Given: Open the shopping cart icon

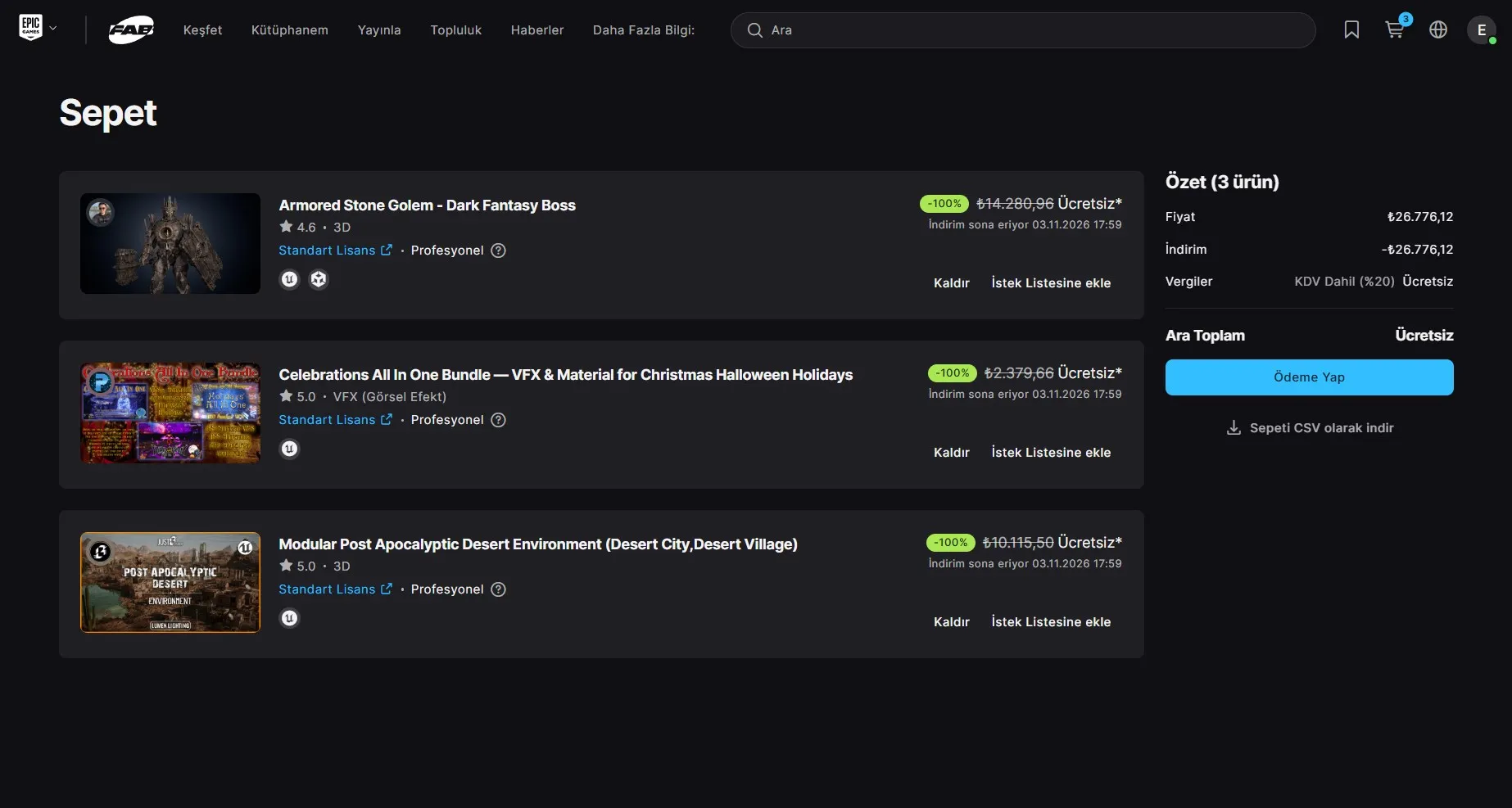Looking at the screenshot, I should 1395,29.
